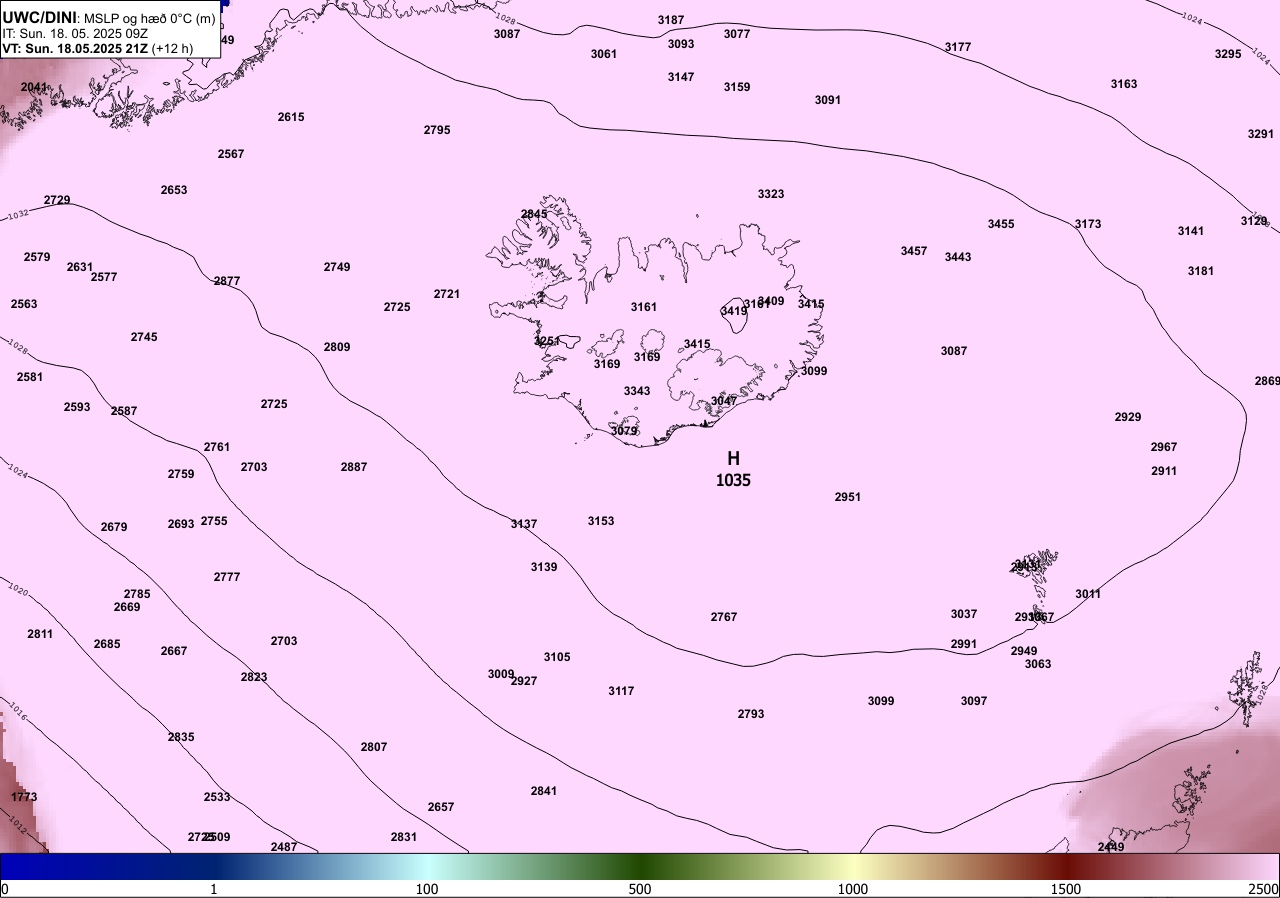Click the 1020 isobar label

pos(17,590)
